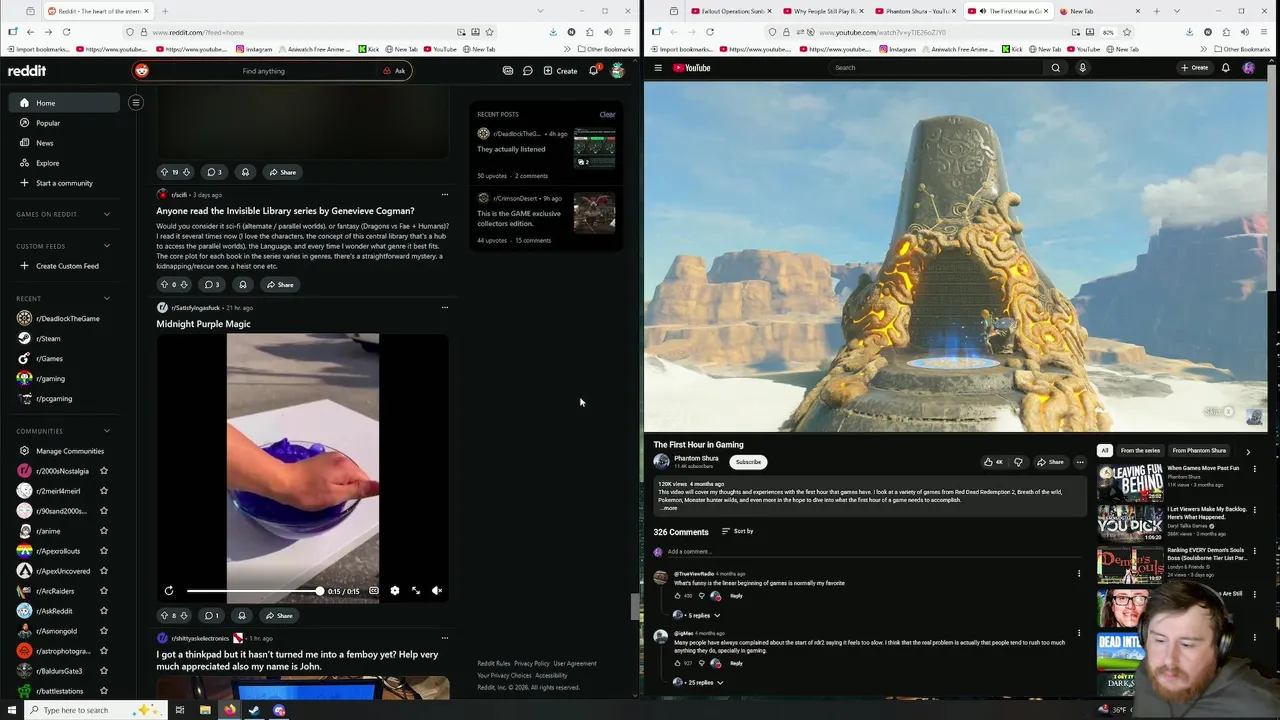
Task: Toggle captions on Reddit video player
Action: [x=374, y=591]
